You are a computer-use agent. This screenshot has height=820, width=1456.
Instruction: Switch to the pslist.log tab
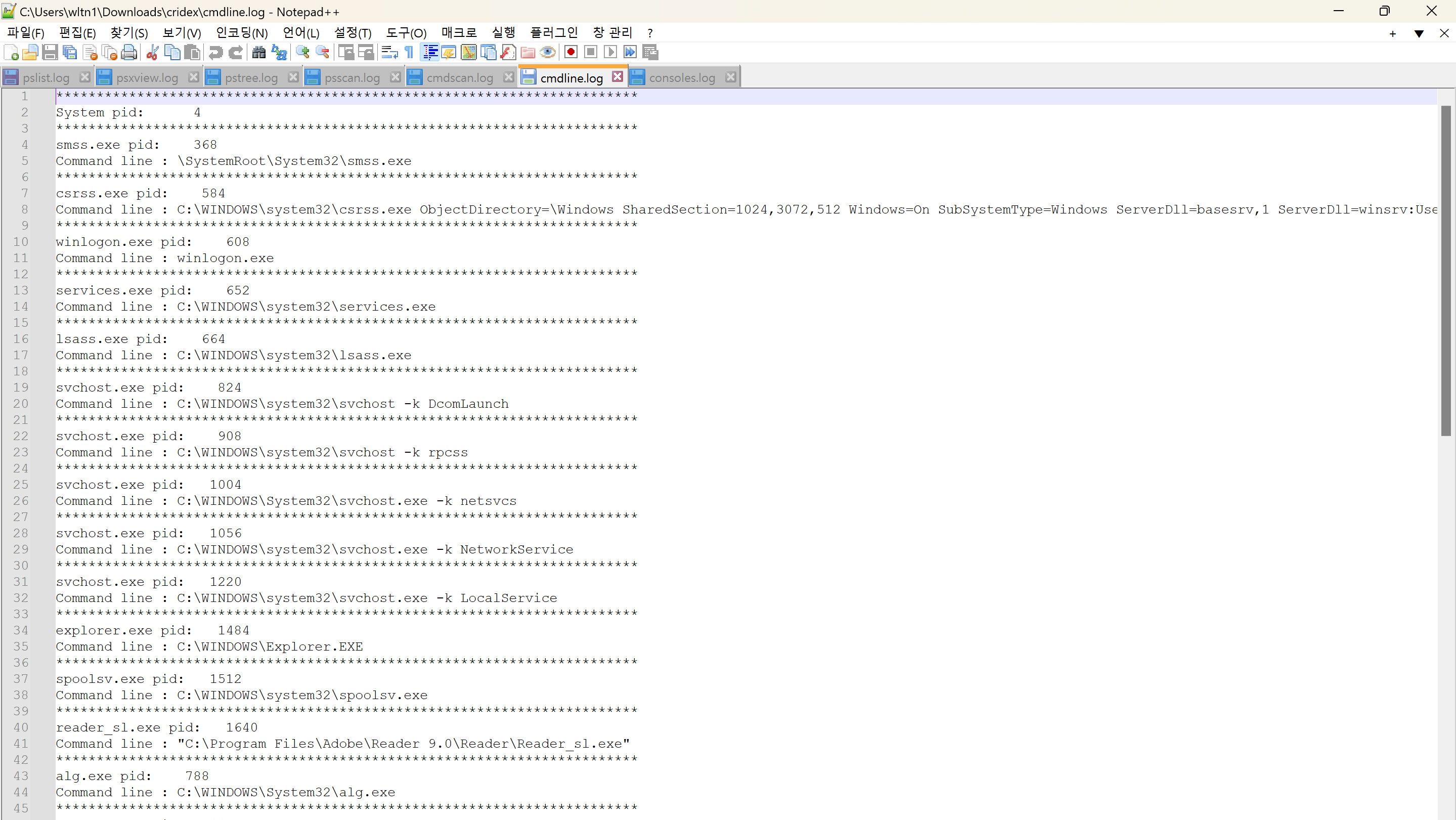(47, 77)
